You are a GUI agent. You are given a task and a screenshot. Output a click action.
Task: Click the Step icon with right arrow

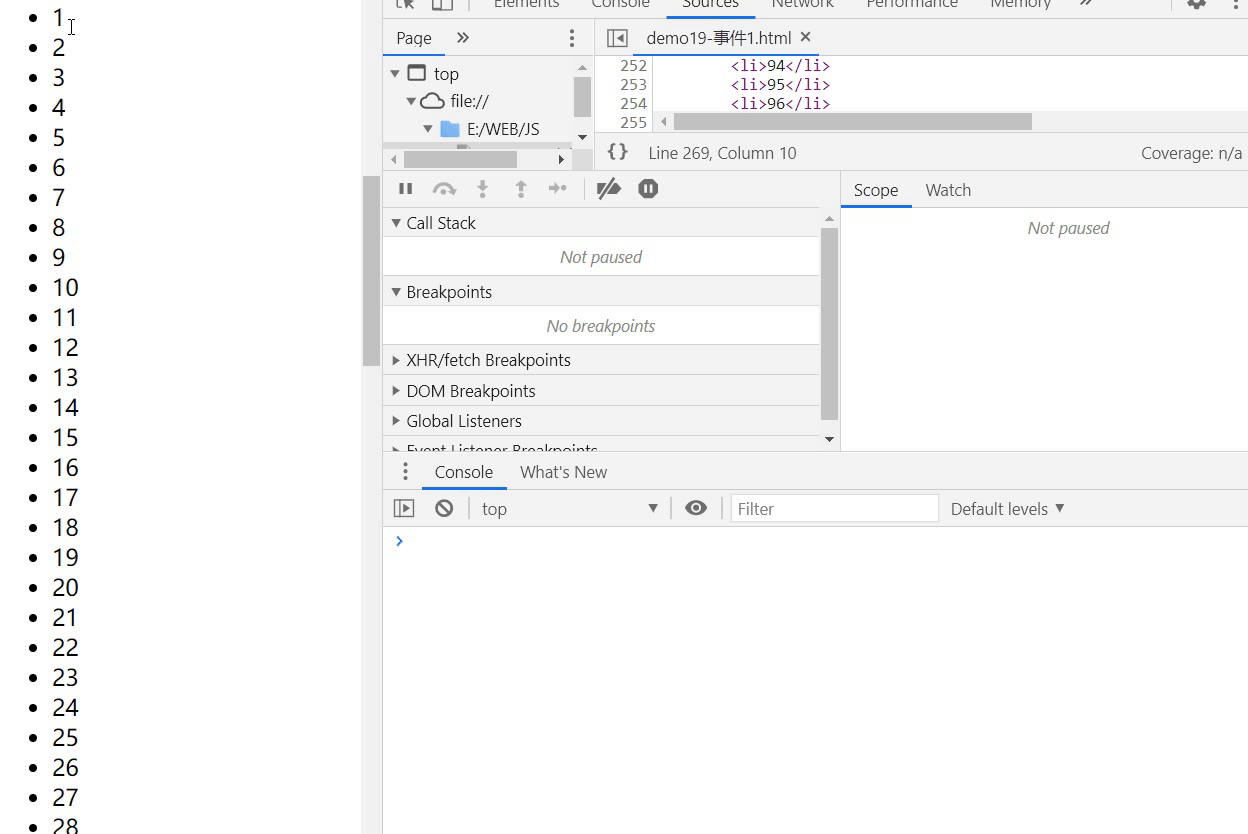558,189
